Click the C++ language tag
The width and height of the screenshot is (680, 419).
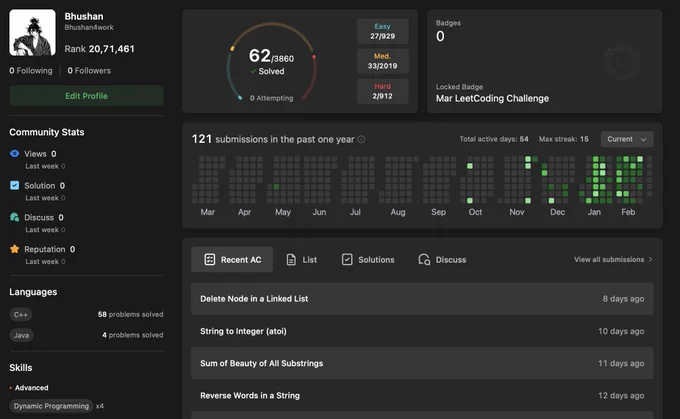[21, 314]
